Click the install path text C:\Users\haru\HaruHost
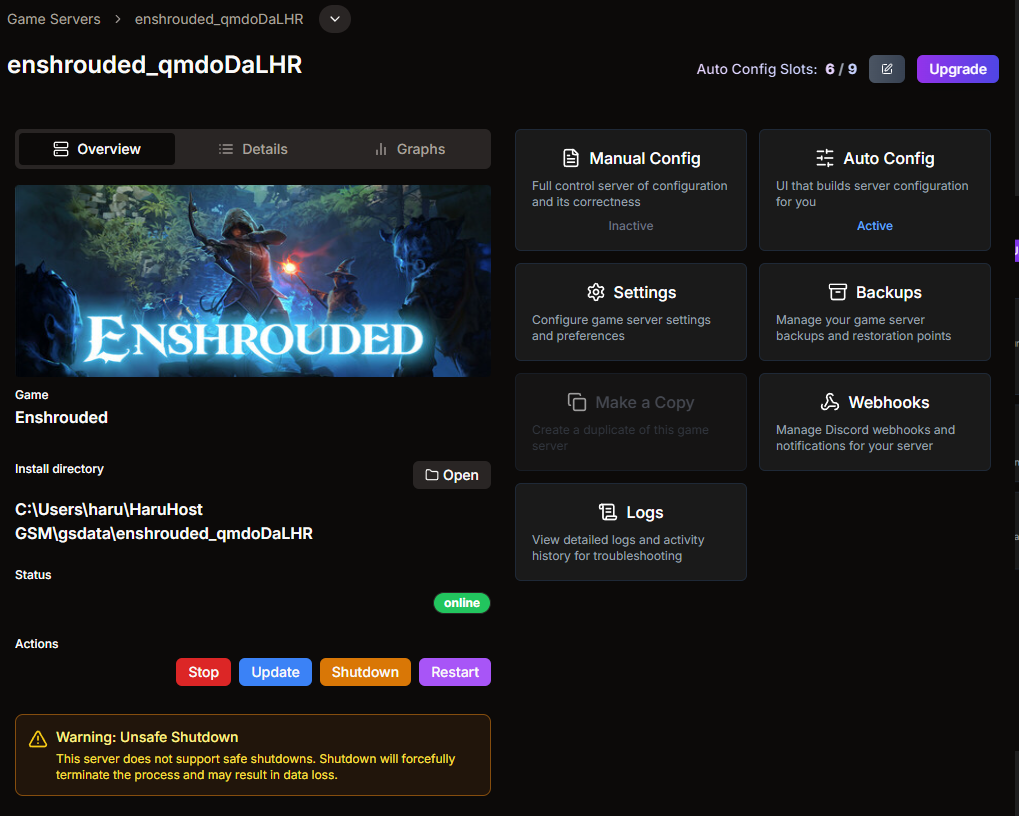 (109, 509)
